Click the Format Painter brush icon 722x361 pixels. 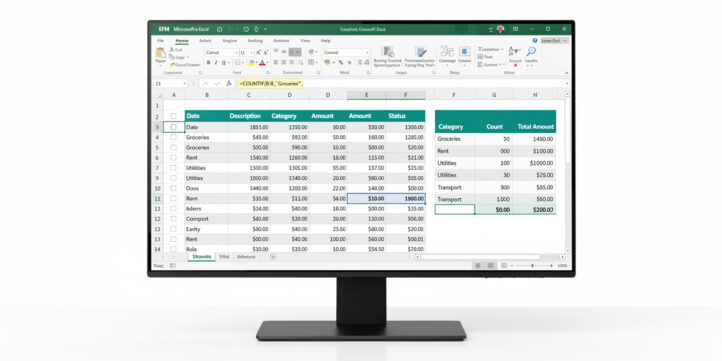click(172, 65)
